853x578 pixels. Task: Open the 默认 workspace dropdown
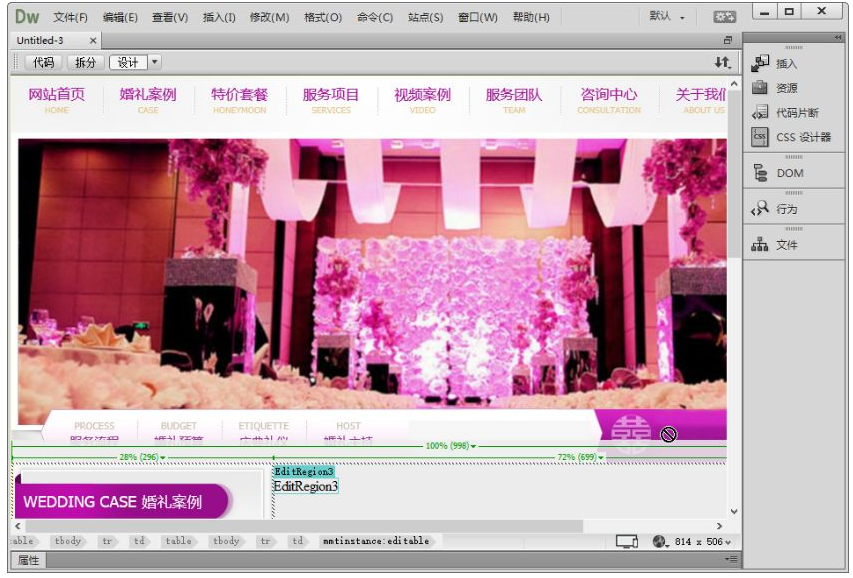point(668,17)
